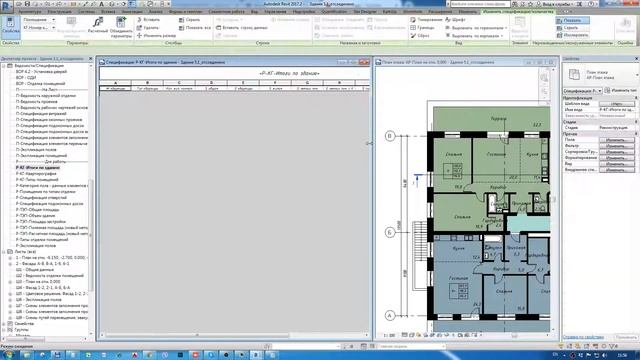Click Сброс reset button

pos(420,36)
